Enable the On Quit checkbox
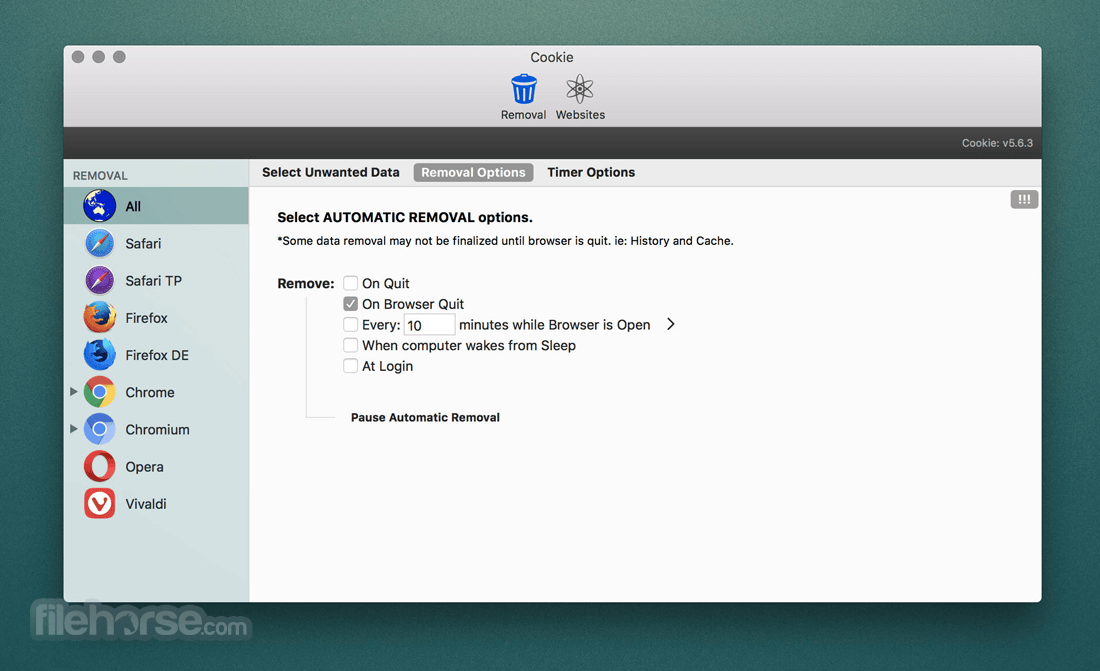The height and width of the screenshot is (671, 1100). point(350,283)
